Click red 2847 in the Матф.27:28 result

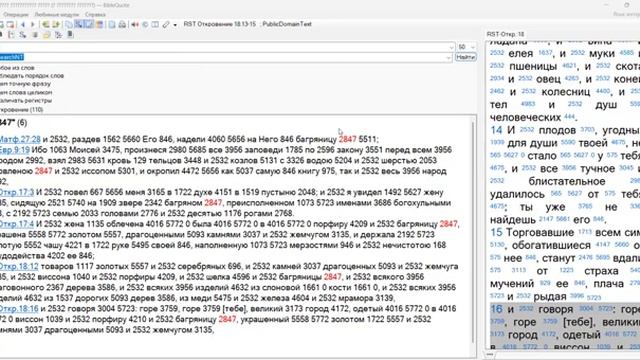pyautogui.click(x=347, y=139)
